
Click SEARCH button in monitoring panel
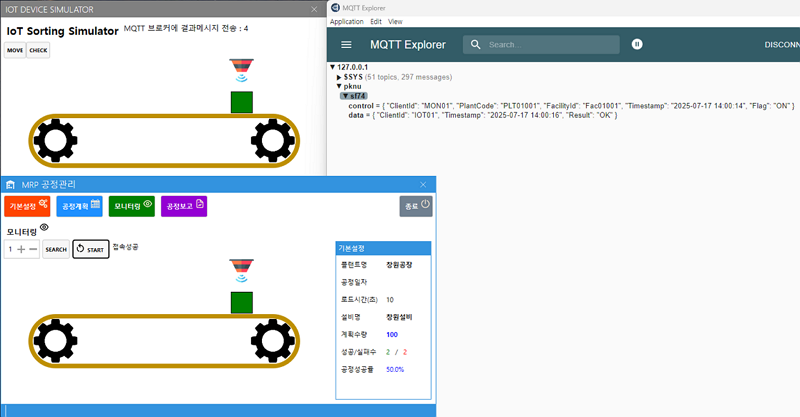tap(56, 249)
